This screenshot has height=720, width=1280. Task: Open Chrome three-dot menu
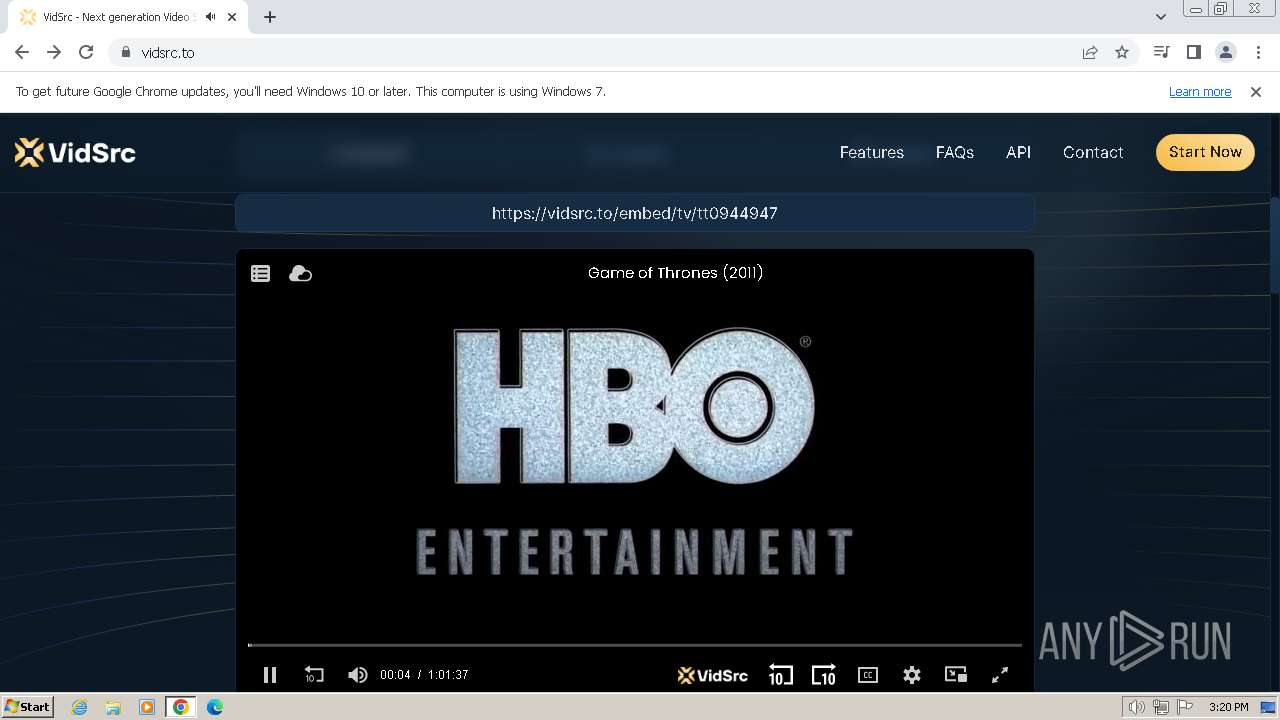(1258, 52)
